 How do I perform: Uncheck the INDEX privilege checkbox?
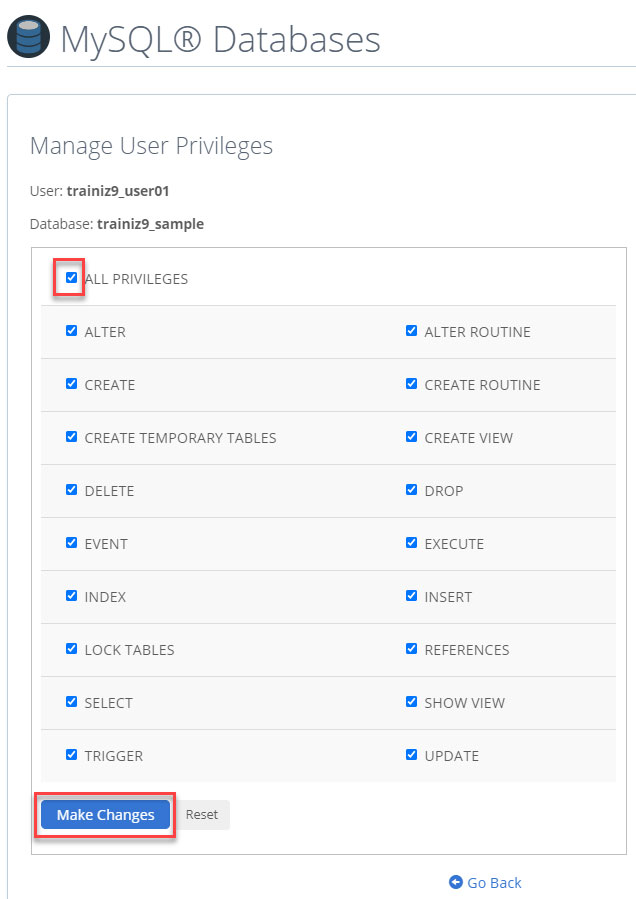coord(71,596)
